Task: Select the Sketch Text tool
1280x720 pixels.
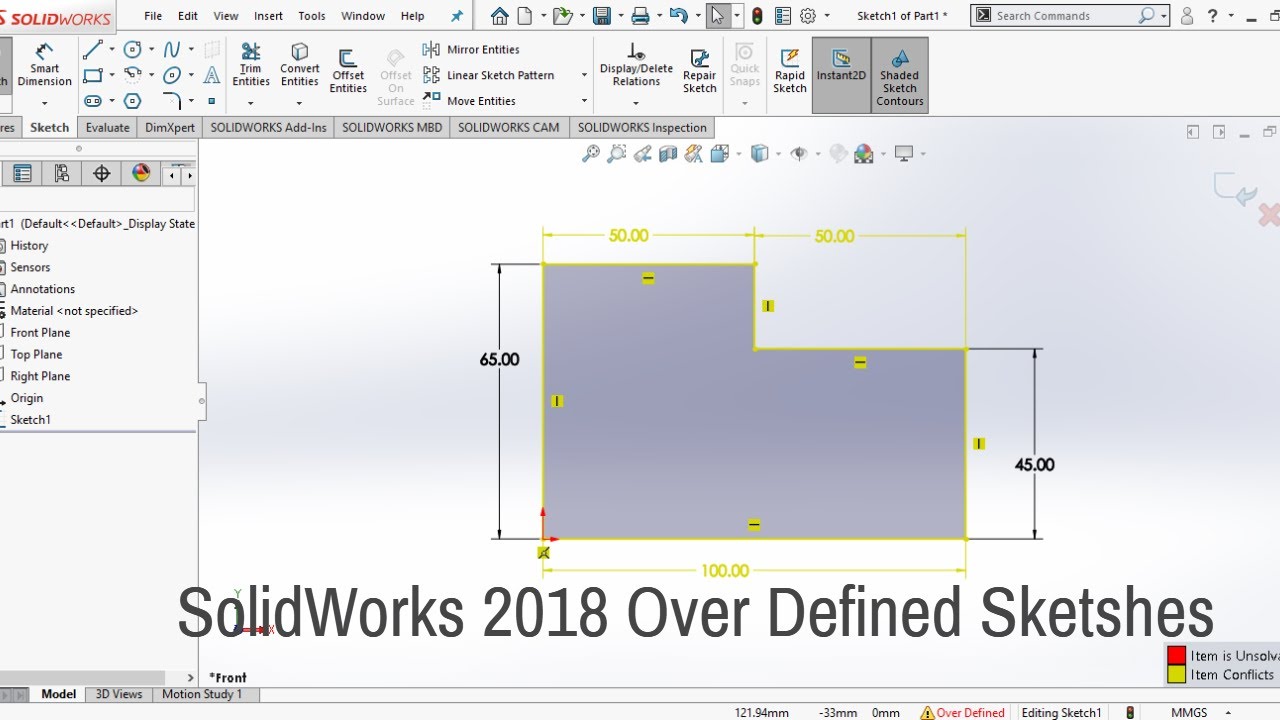Action: point(212,75)
